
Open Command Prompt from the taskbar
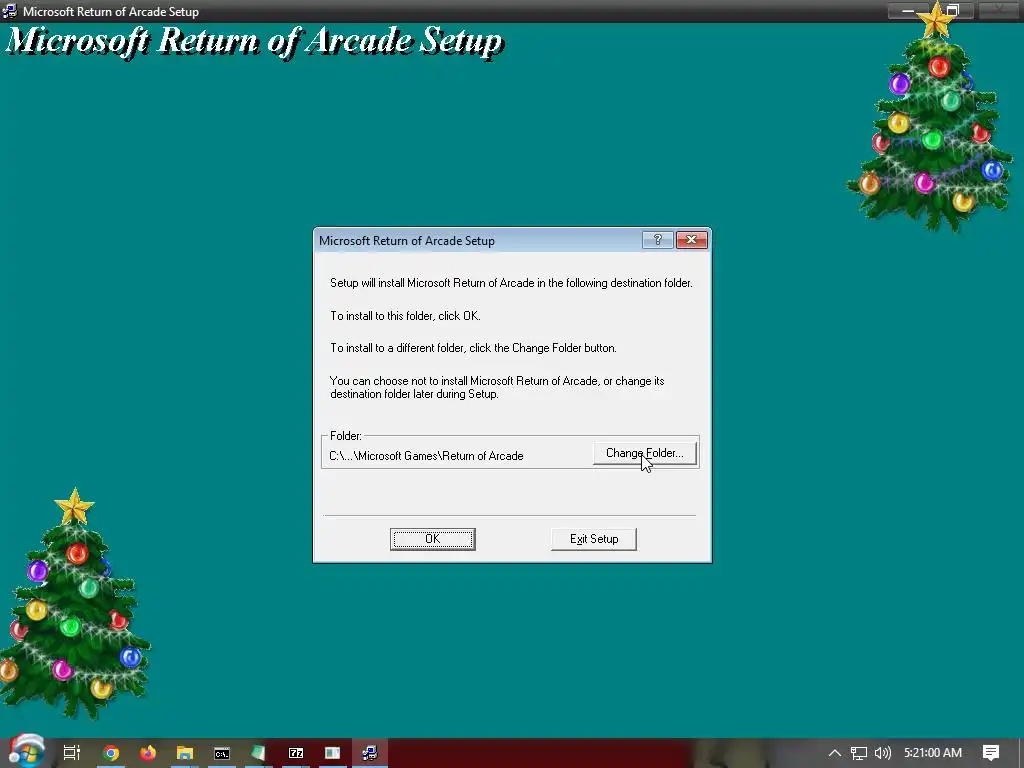click(x=222, y=753)
